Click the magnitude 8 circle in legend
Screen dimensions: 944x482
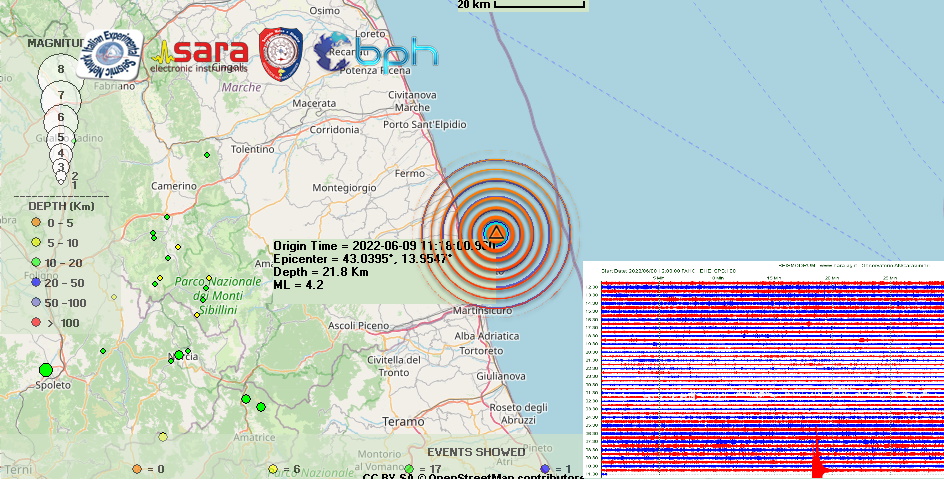61,69
